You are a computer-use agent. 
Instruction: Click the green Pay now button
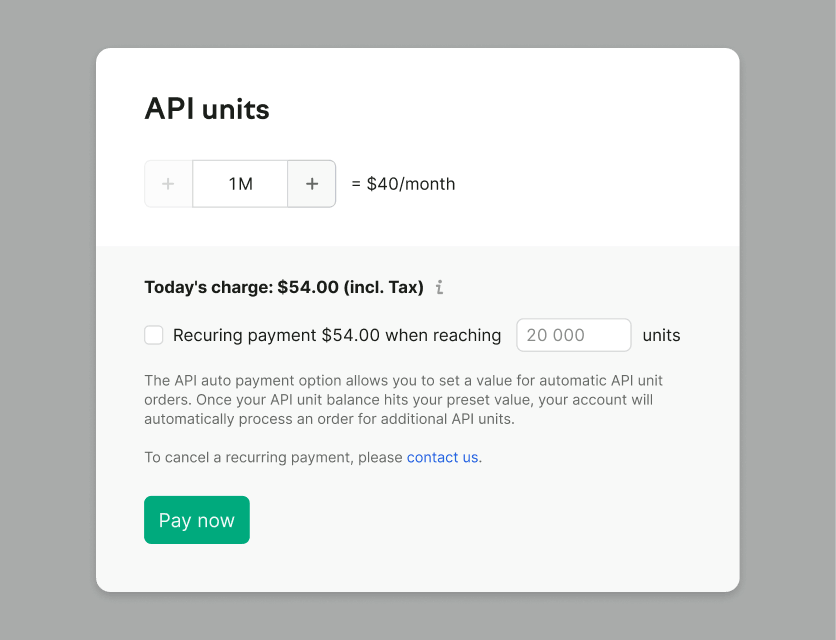click(x=197, y=520)
